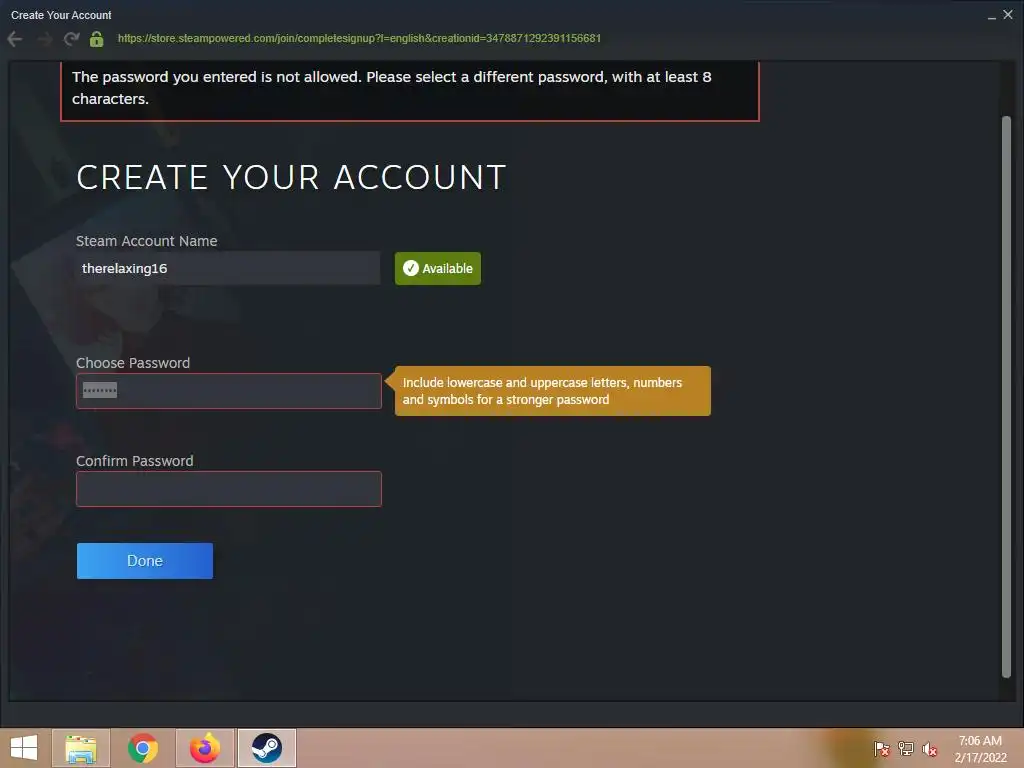Launch Firefox from taskbar
The image size is (1024, 768).
(x=205, y=748)
